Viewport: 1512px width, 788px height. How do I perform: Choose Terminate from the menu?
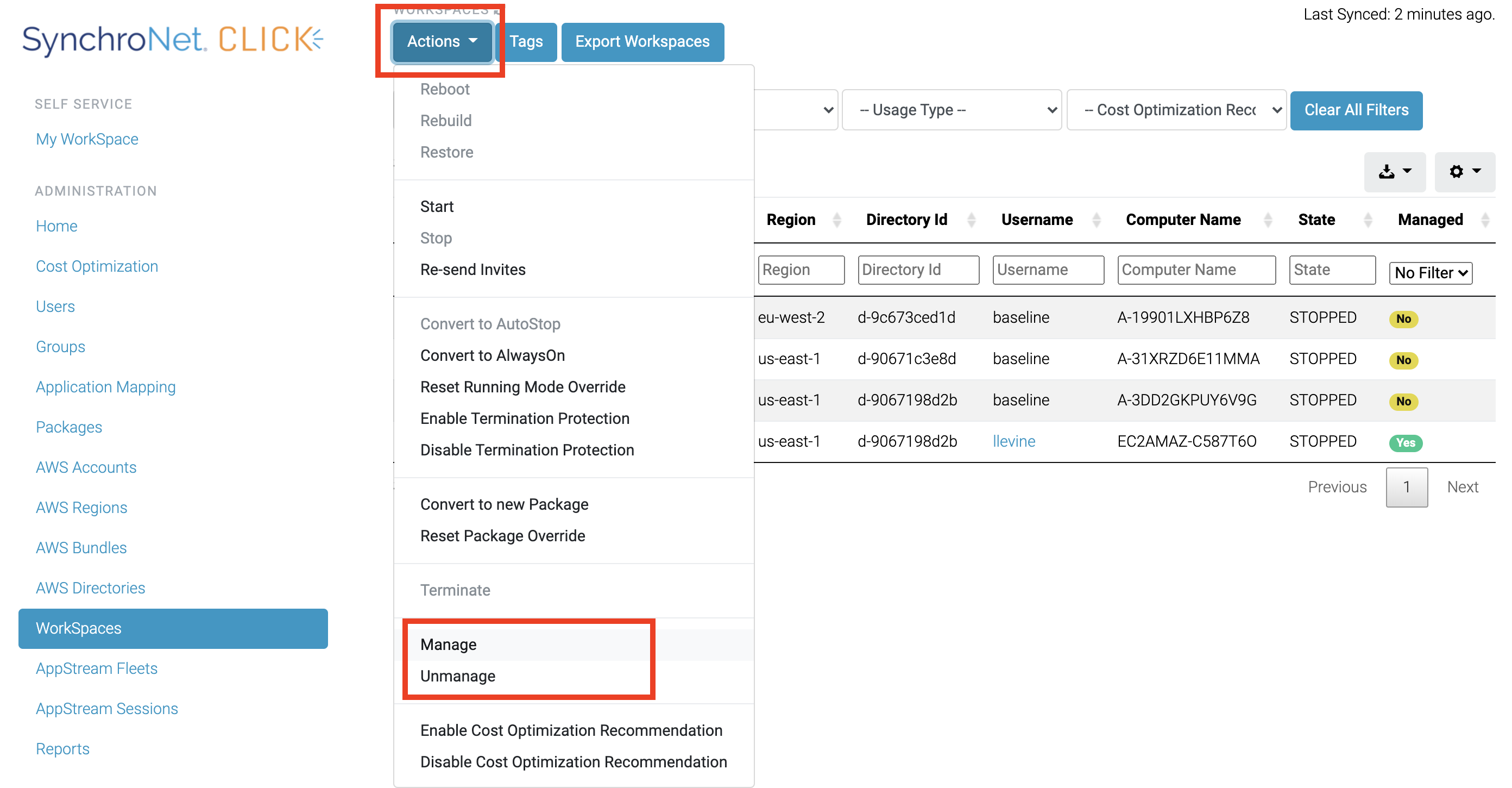click(x=455, y=590)
